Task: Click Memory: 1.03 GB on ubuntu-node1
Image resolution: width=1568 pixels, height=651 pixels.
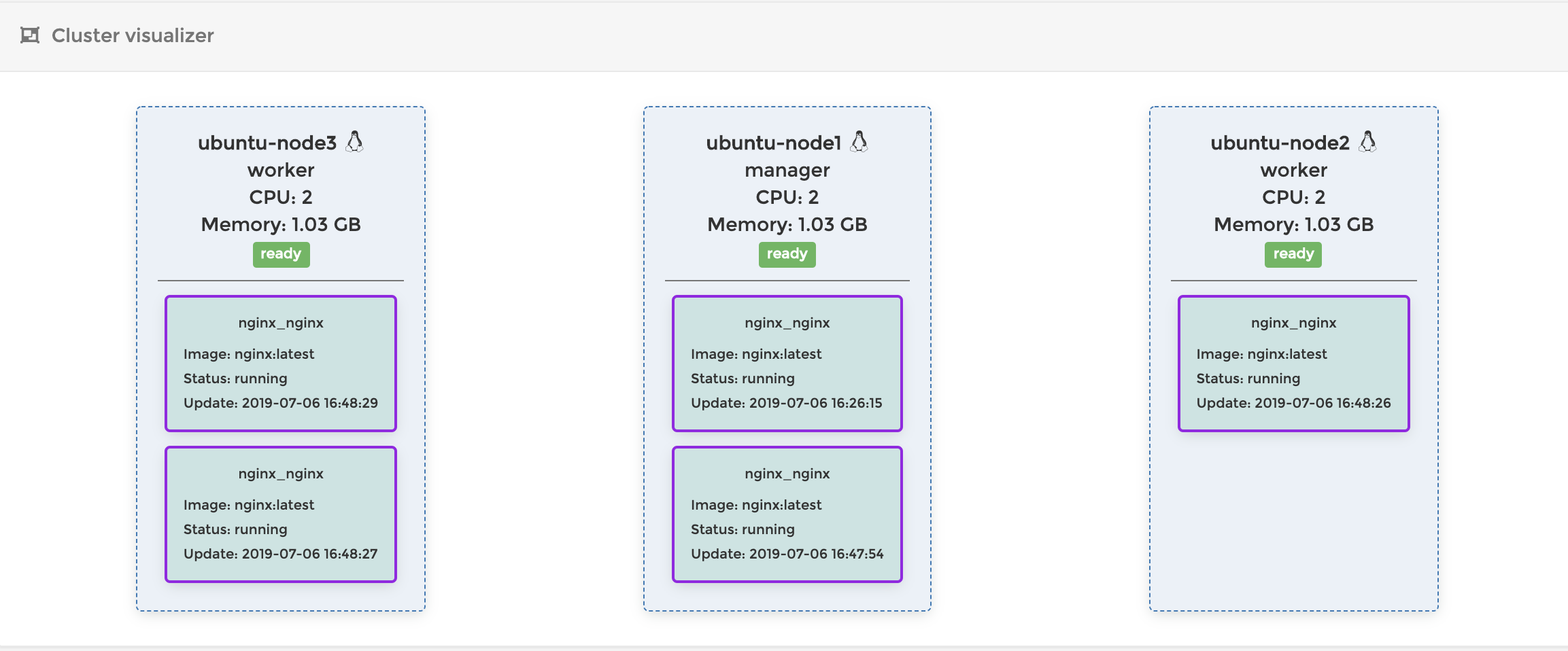Action: pyautogui.click(x=787, y=224)
